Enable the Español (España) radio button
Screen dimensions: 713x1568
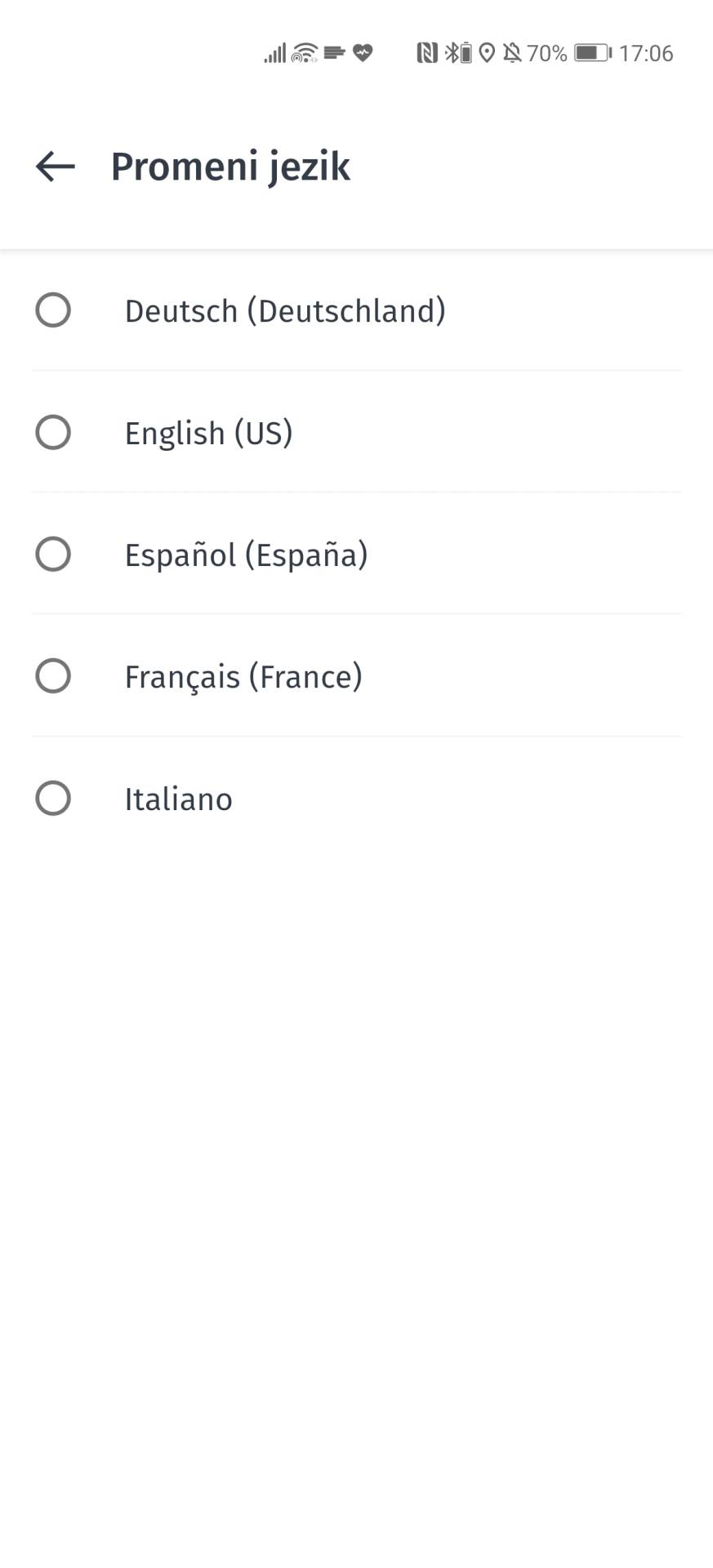point(53,555)
